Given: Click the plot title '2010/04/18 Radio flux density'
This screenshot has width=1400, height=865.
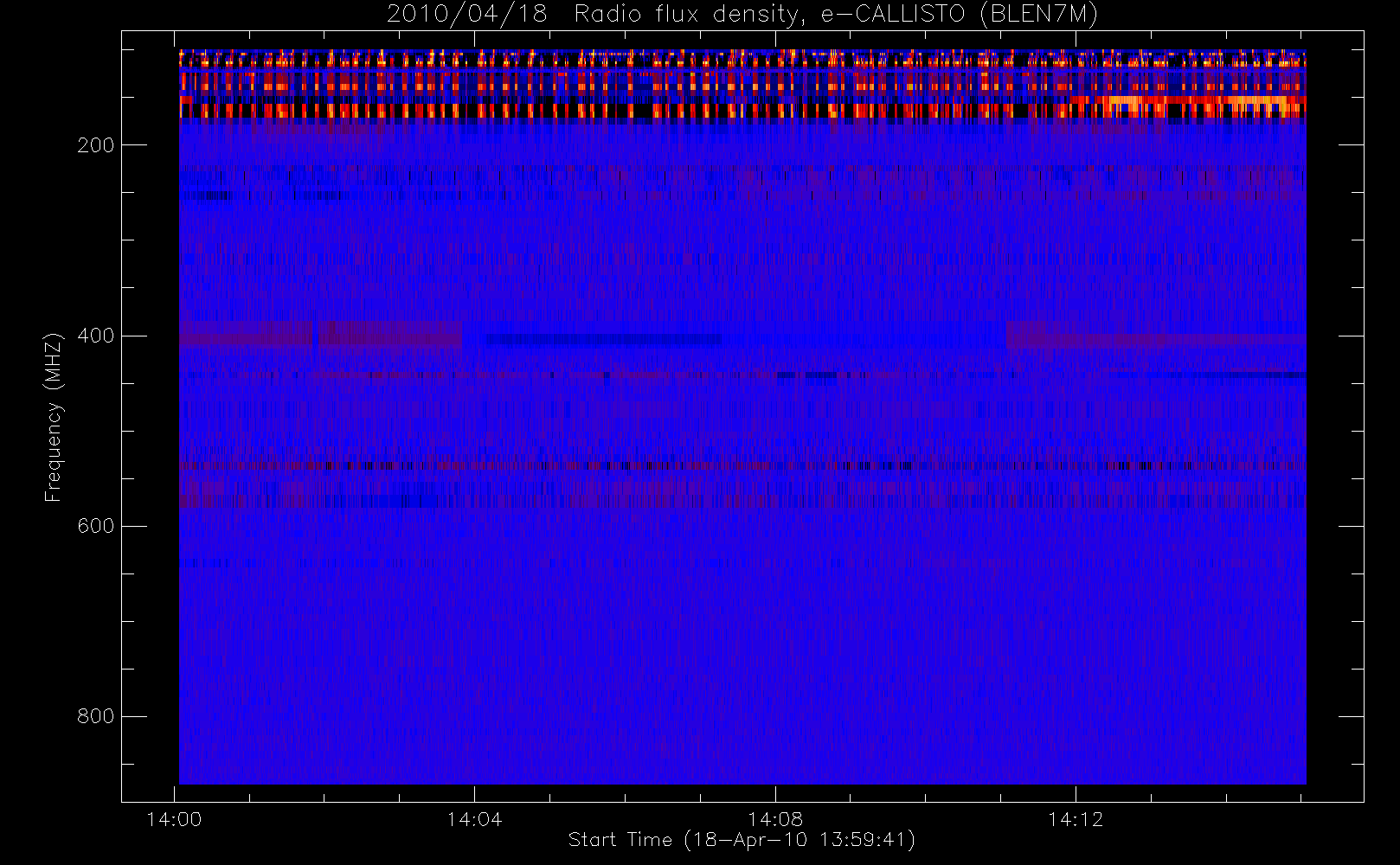Looking at the screenshot, I should click(x=742, y=15).
